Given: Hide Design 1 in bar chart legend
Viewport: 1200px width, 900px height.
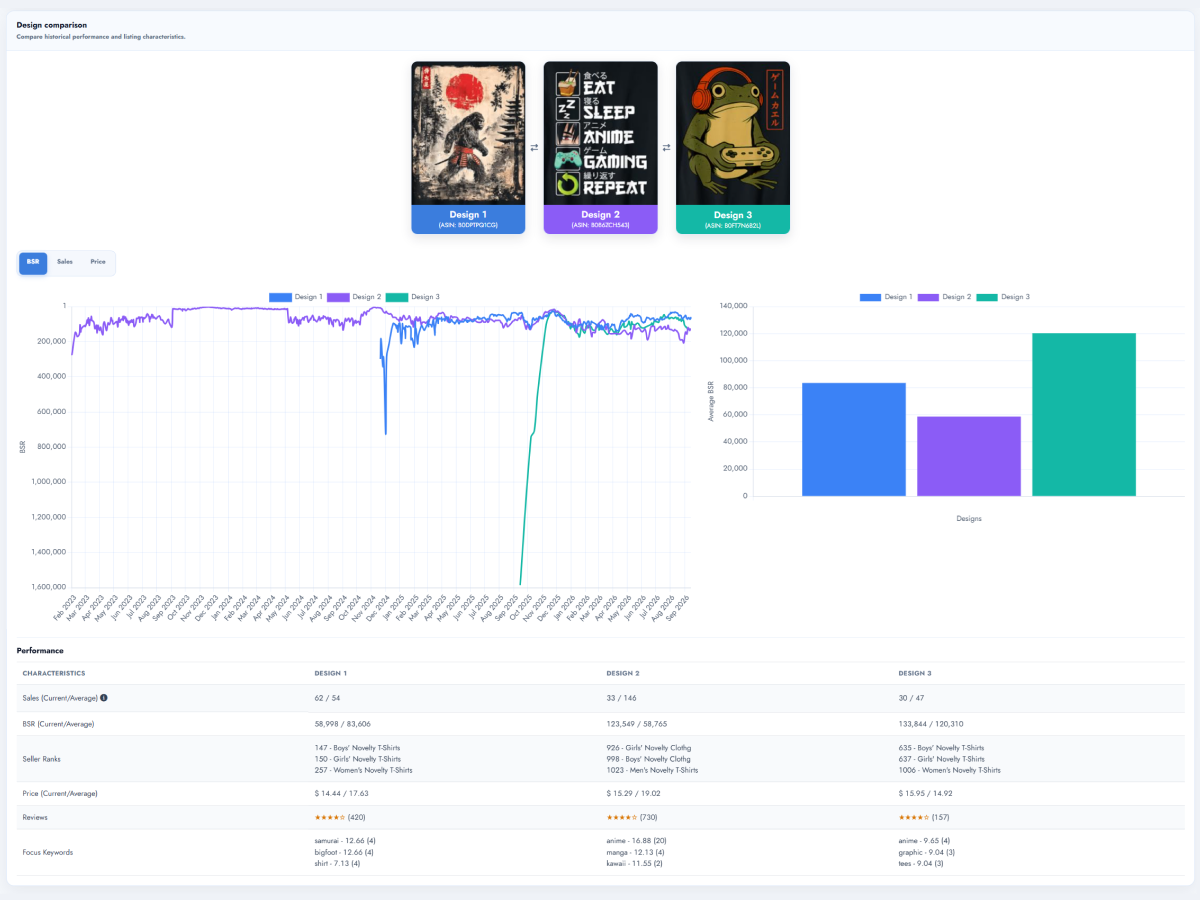Looking at the screenshot, I should click(884, 297).
